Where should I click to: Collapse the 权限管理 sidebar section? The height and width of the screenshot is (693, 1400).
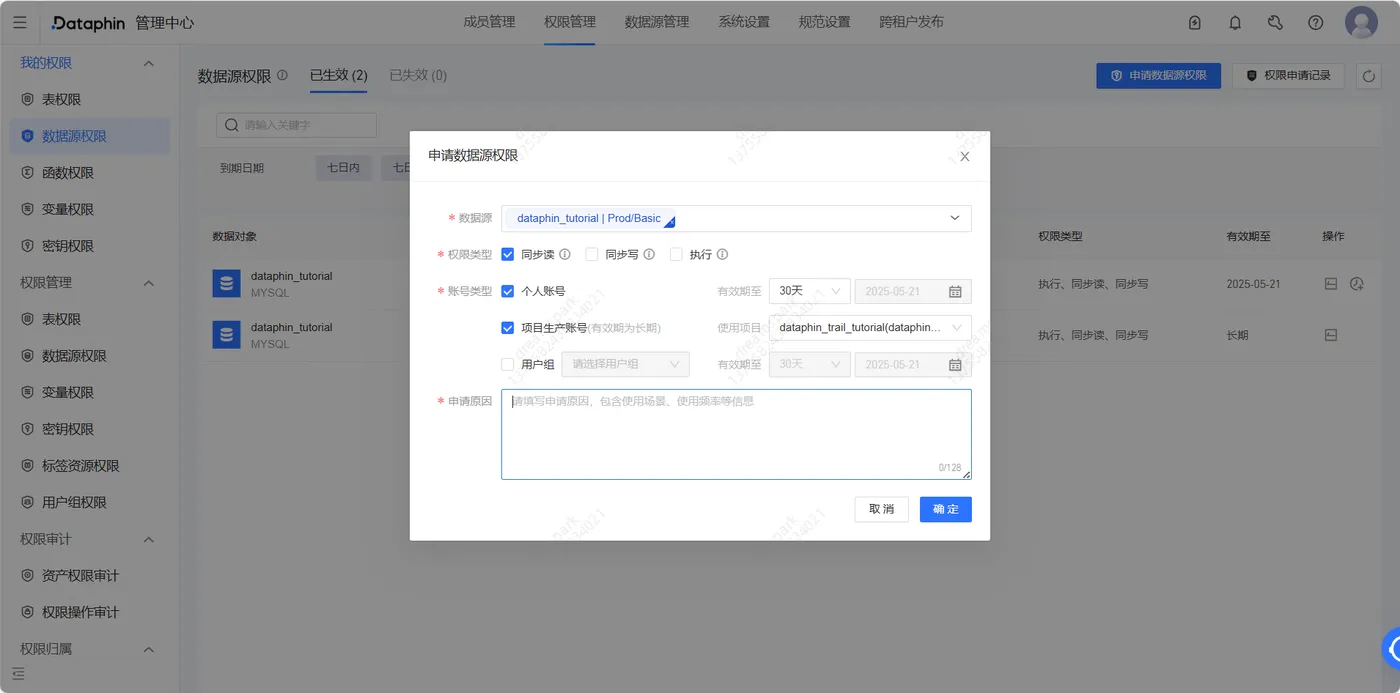pyautogui.click(x=149, y=283)
